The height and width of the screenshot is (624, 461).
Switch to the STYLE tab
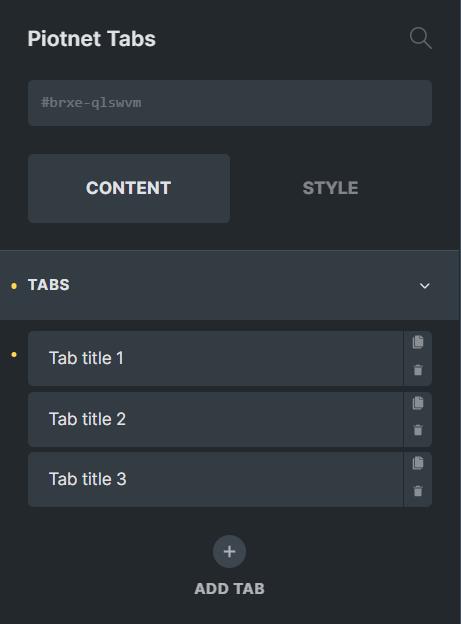pyautogui.click(x=330, y=188)
